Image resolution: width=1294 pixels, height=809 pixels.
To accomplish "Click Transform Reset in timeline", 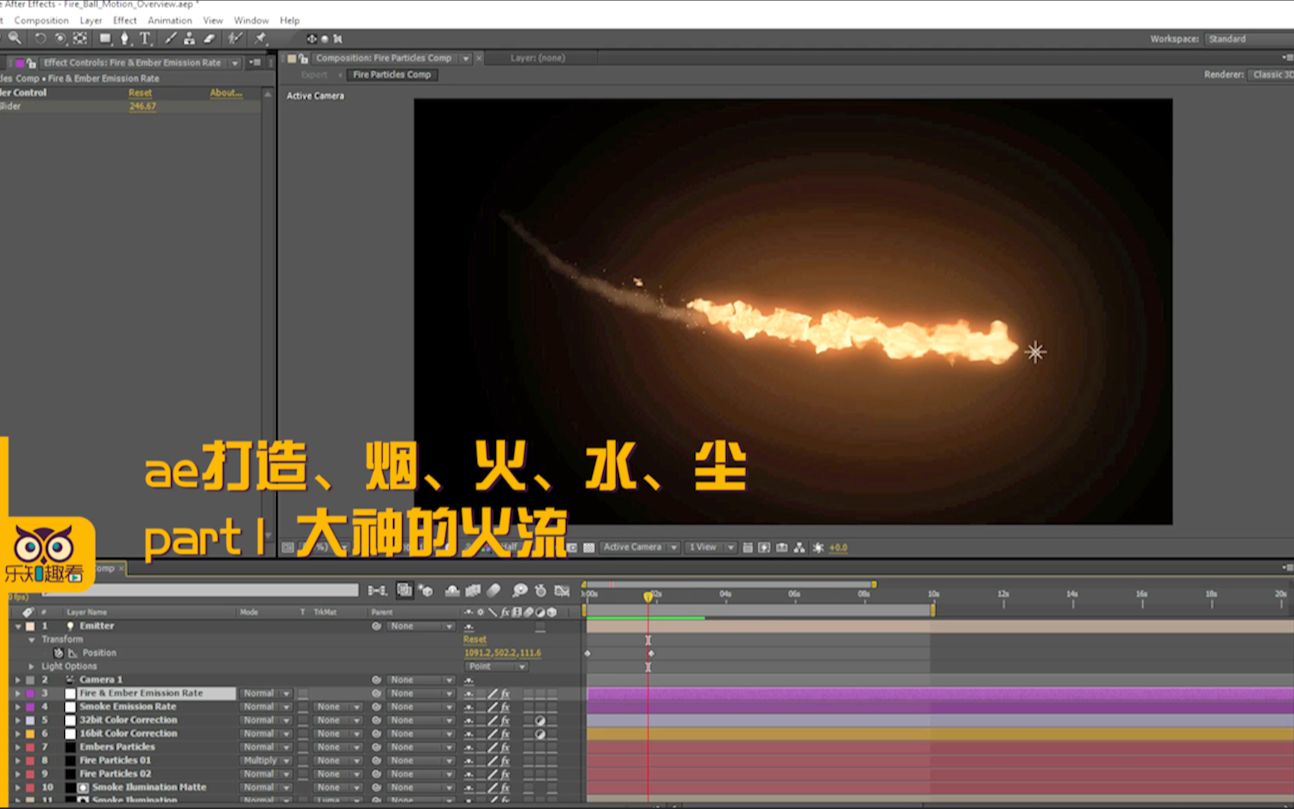I will click(475, 640).
